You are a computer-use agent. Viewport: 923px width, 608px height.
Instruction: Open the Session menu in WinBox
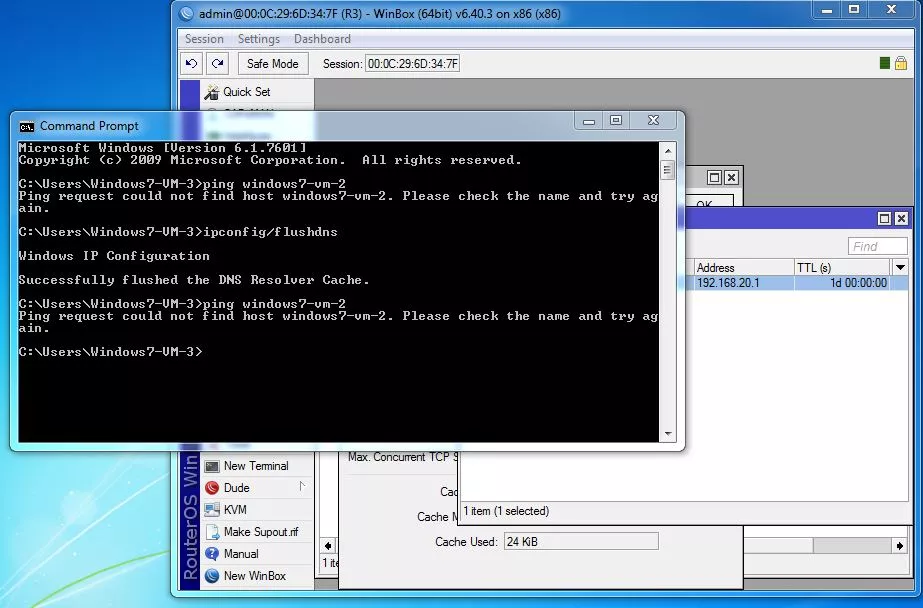click(x=204, y=39)
